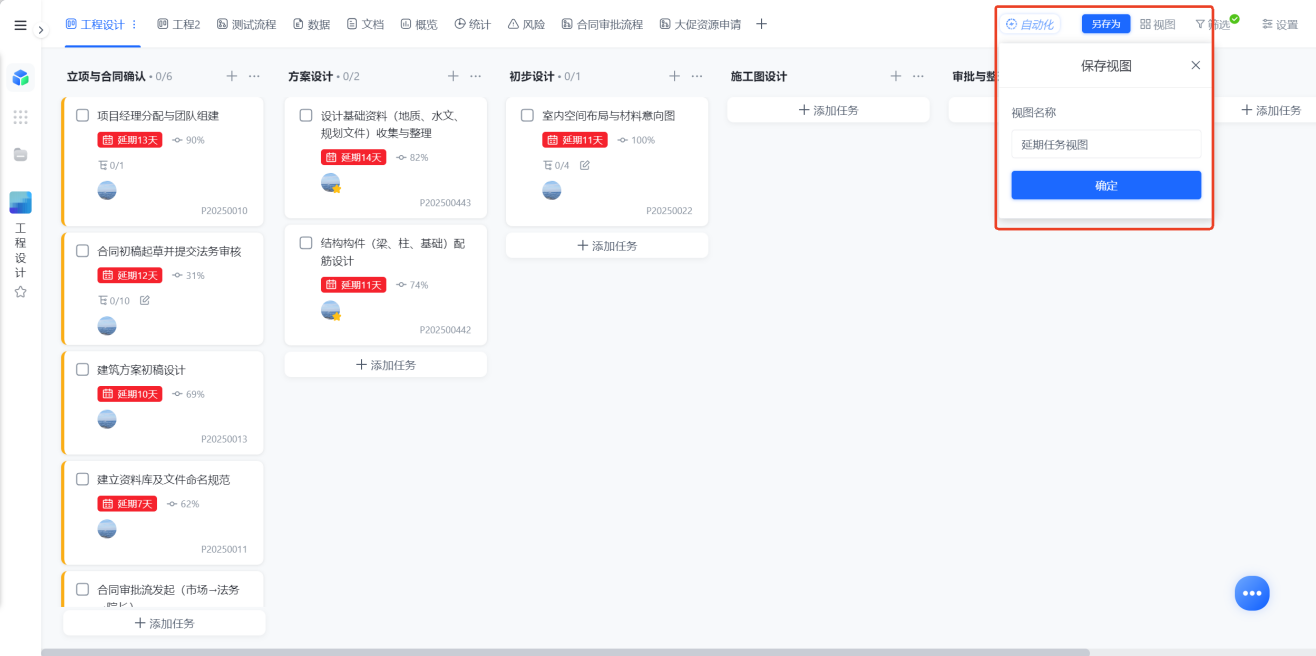The width and height of the screenshot is (1316, 656).
Task: Check the 结构构件配筋设计 task checkbox
Action: (x=306, y=243)
